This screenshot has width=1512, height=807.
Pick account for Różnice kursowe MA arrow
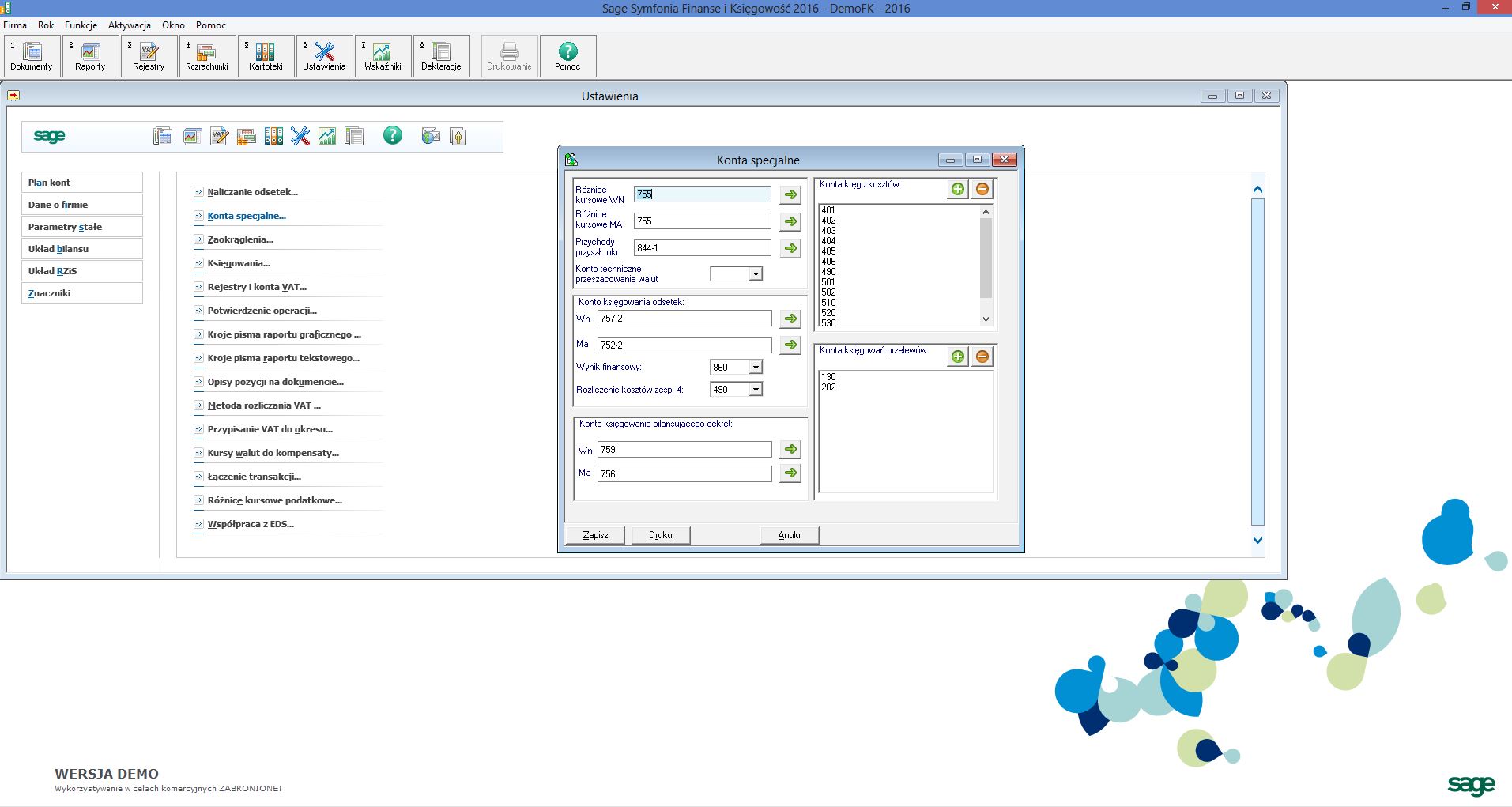click(790, 221)
